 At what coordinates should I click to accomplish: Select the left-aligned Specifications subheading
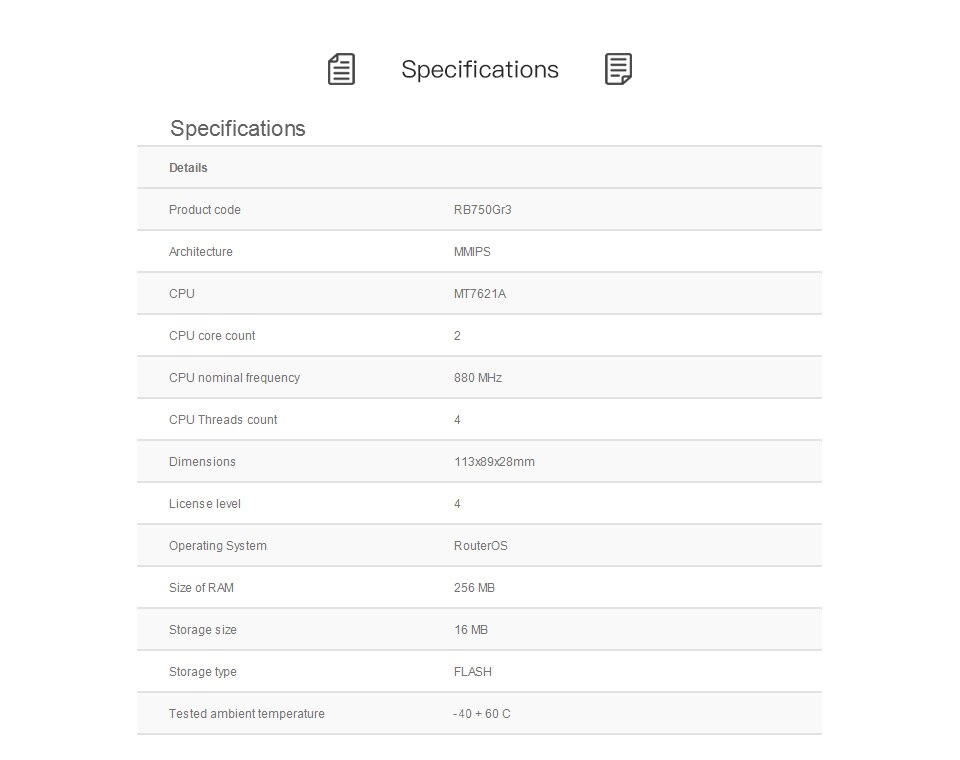point(238,129)
